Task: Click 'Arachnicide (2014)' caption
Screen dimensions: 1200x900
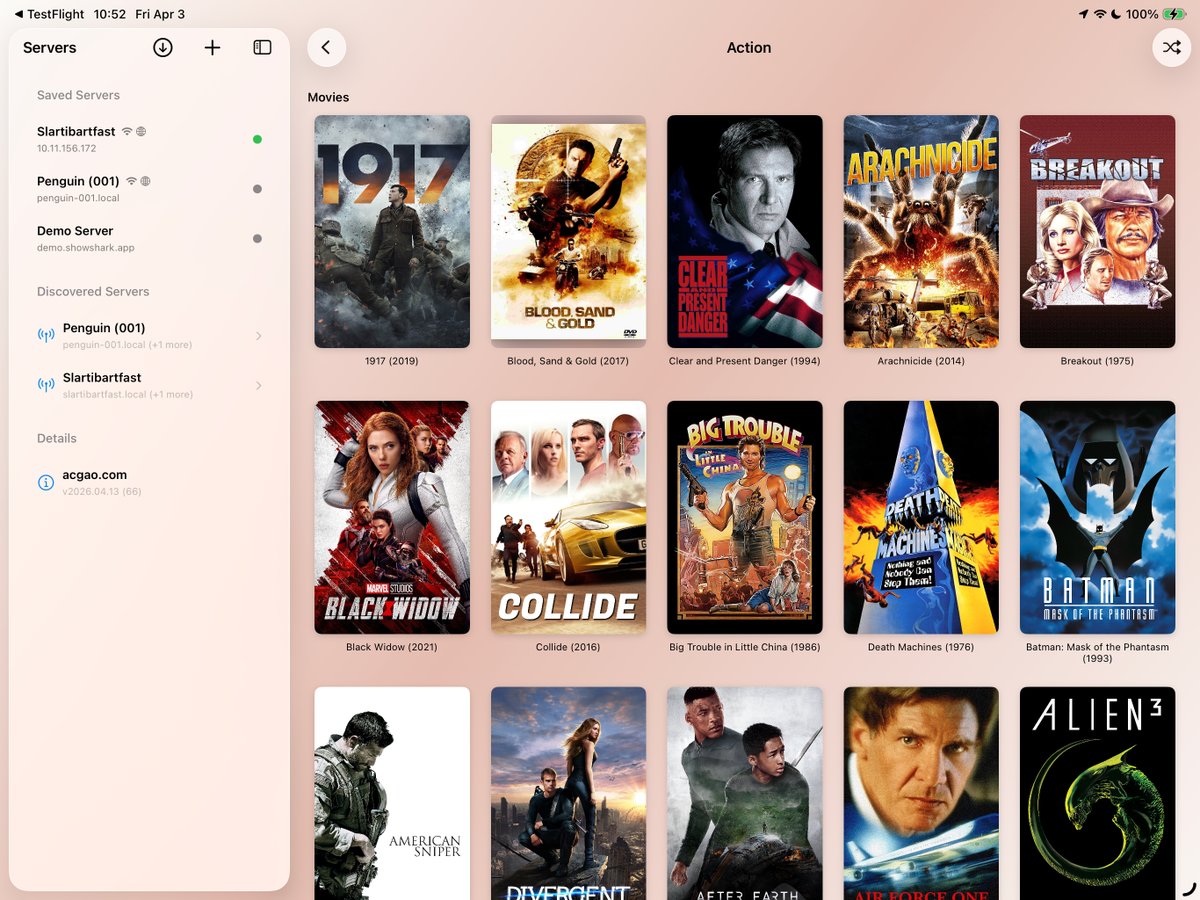Action: pyautogui.click(x=921, y=361)
